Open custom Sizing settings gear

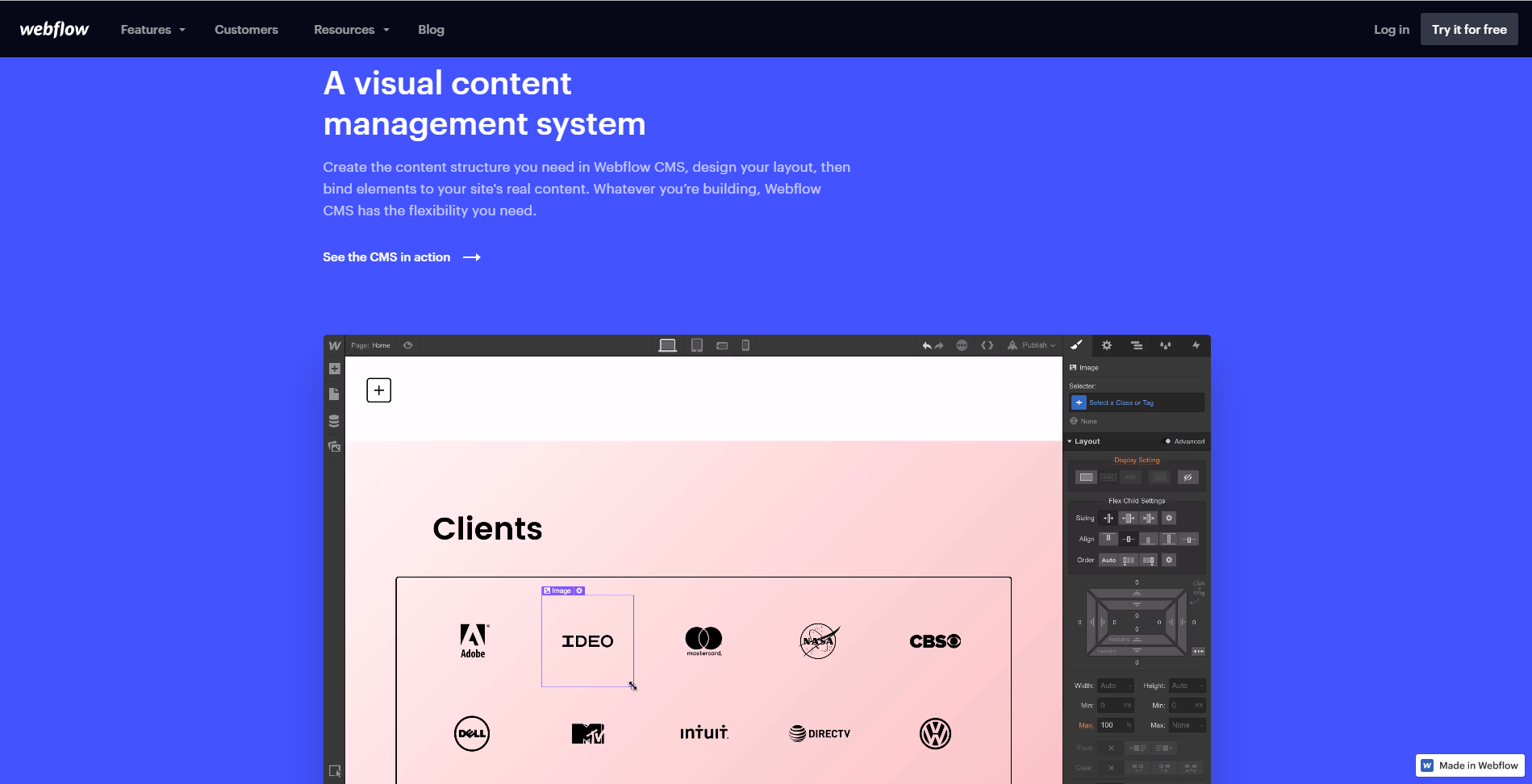[x=1169, y=518]
